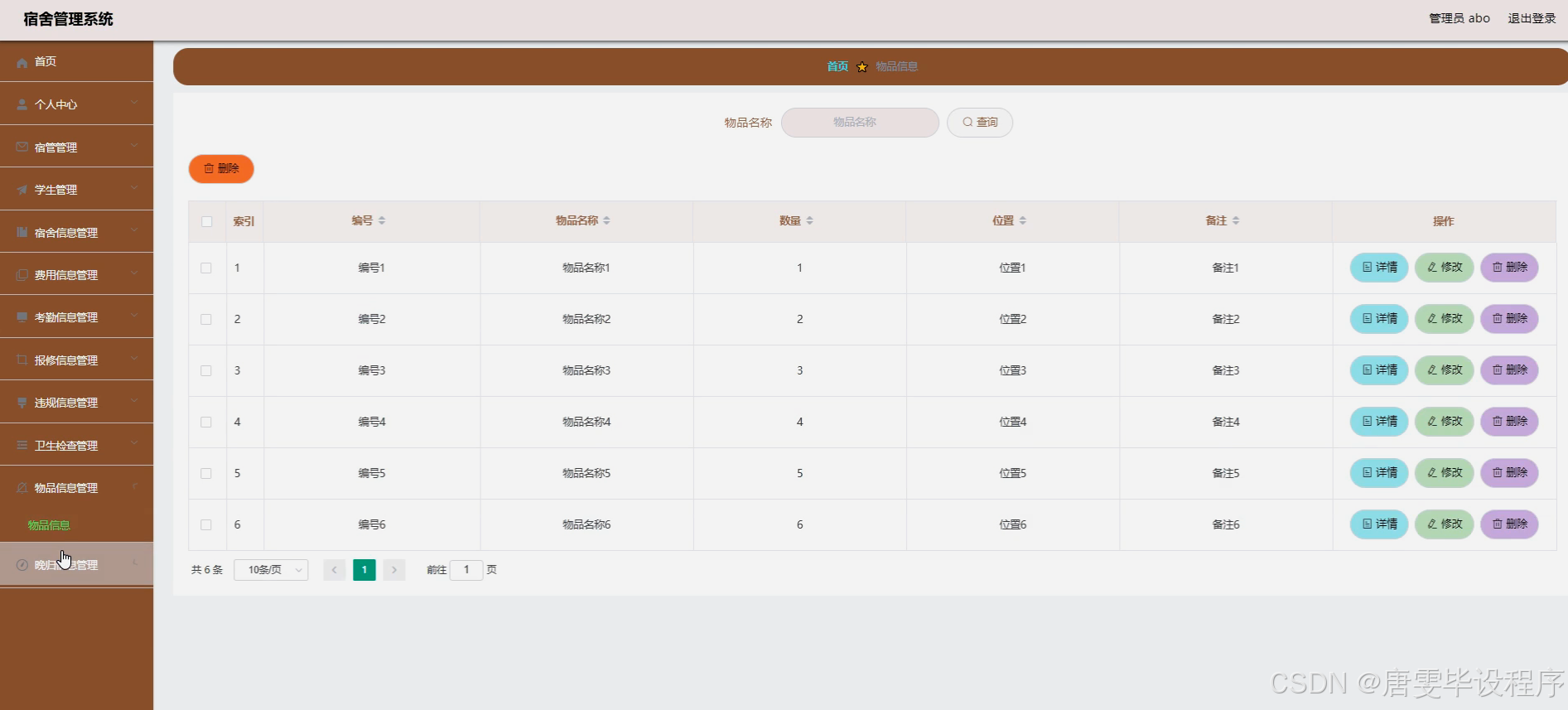Image resolution: width=1568 pixels, height=710 pixels.
Task: Expand 学生管理 menu via its chevron
Action: click(x=134, y=189)
